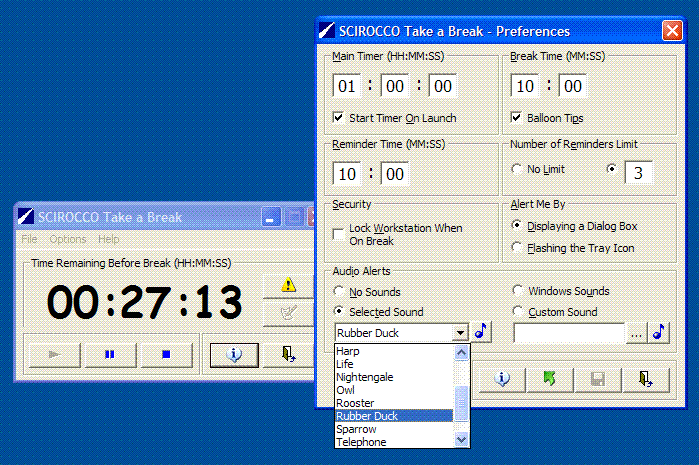699x465 pixels.
Task: Choose Owl from the sound list
Action: pyautogui.click(x=394, y=390)
